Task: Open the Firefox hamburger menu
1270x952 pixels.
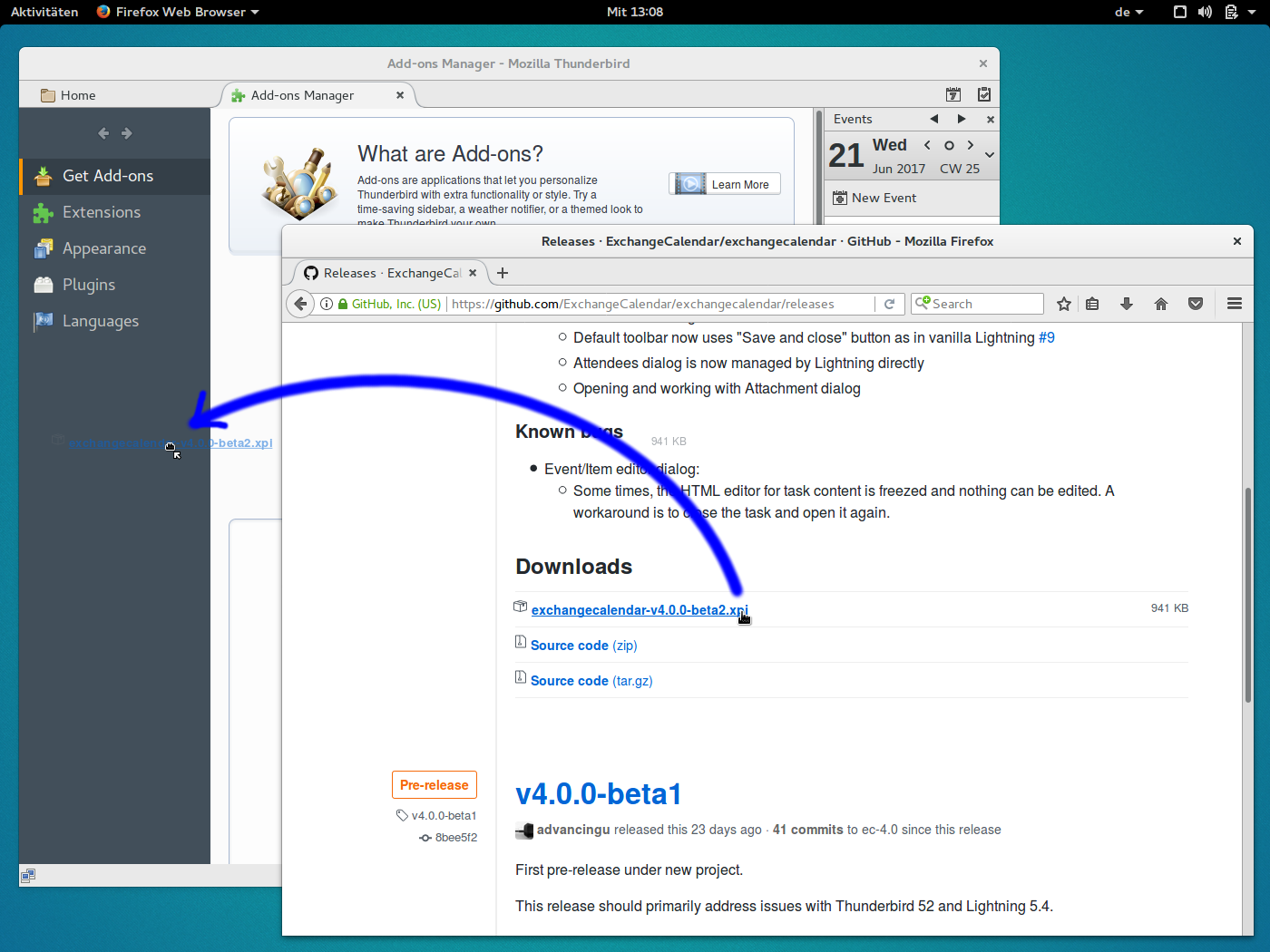Action: pos(1235,304)
